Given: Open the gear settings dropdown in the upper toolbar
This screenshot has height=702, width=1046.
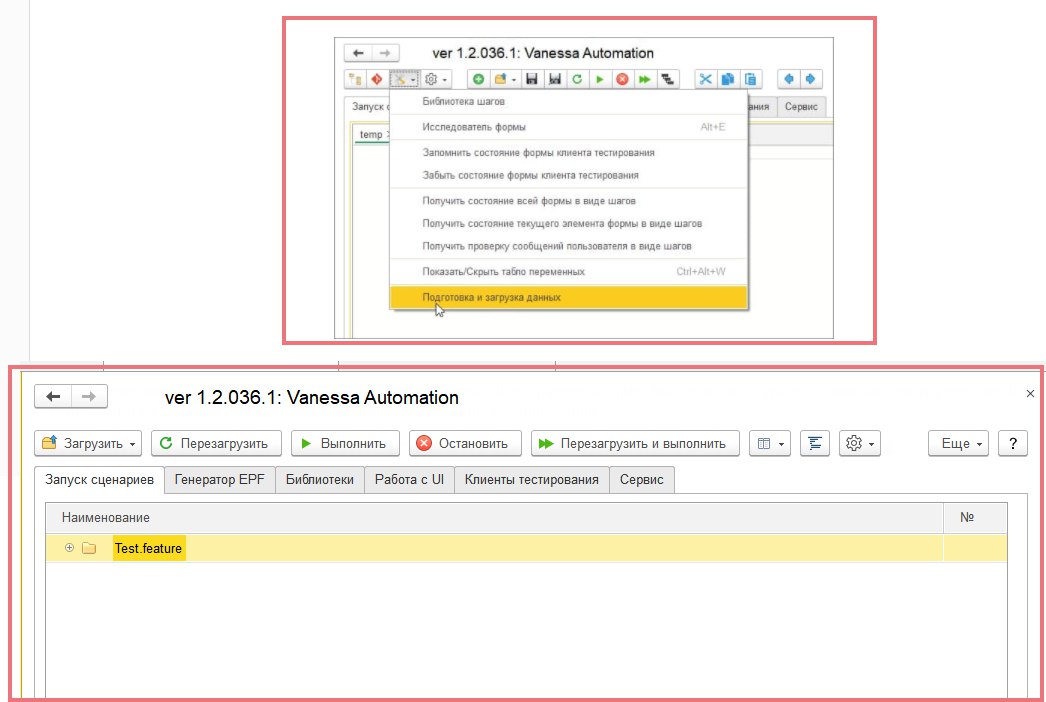Looking at the screenshot, I should (x=436, y=79).
